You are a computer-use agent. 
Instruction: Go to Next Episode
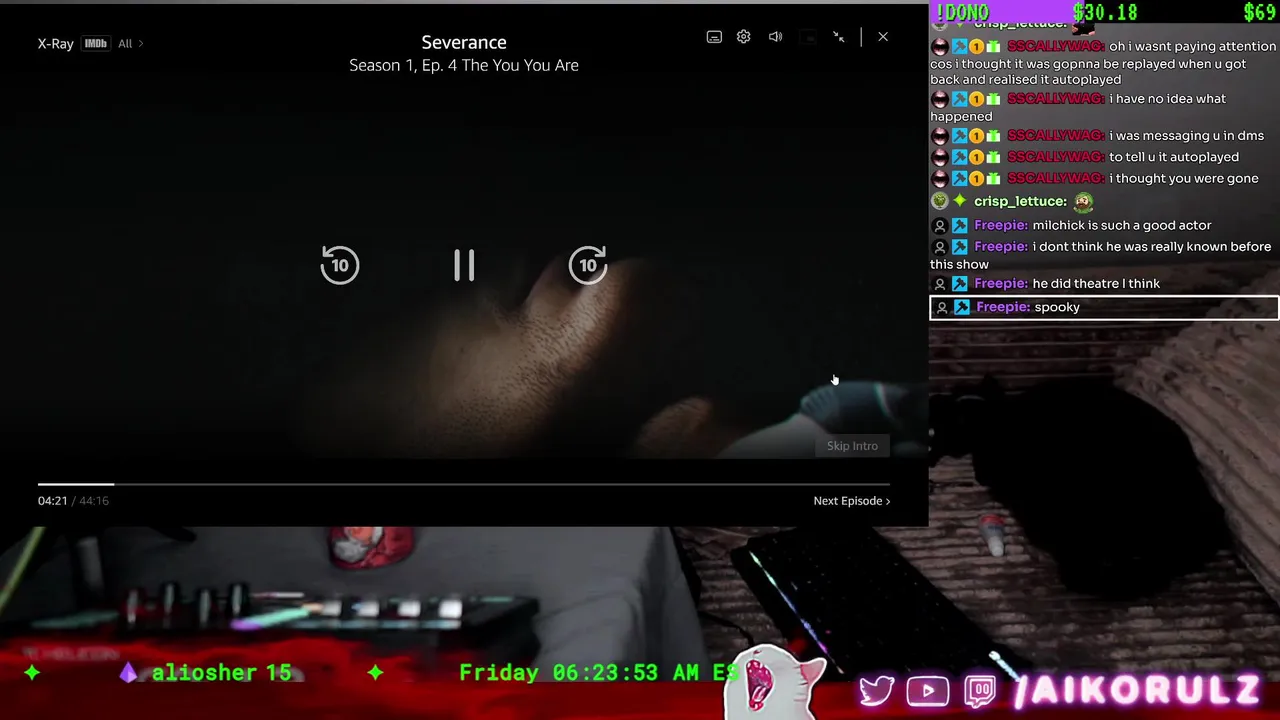pos(851,501)
